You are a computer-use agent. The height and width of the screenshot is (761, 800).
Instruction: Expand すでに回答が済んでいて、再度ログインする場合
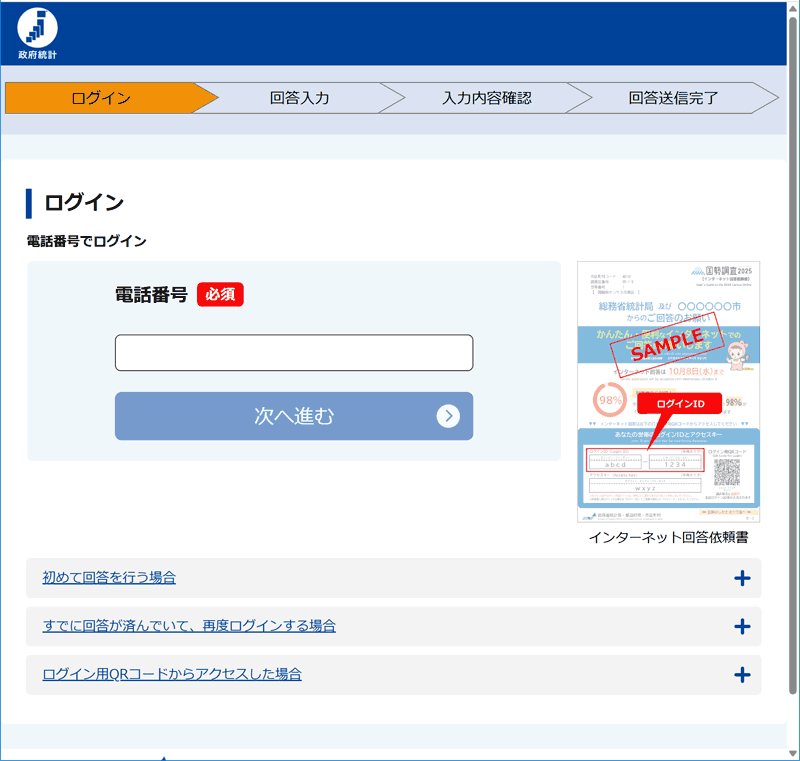(x=189, y=626)
